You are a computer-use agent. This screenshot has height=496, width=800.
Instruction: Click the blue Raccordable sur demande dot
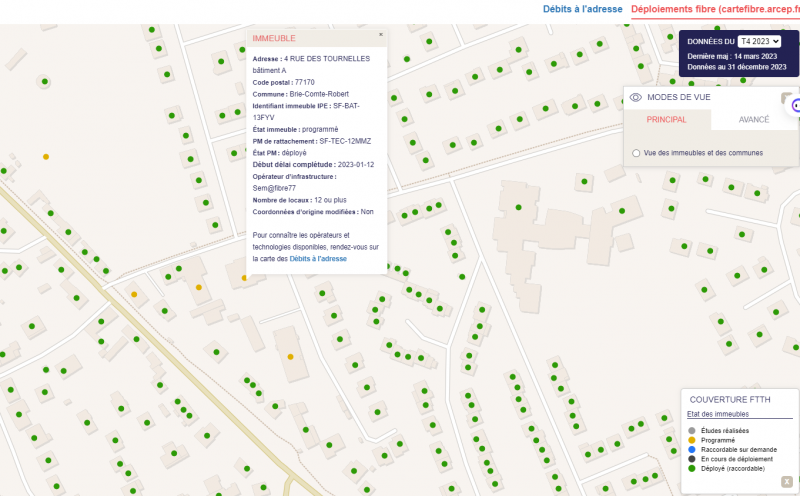click(691, 450)
